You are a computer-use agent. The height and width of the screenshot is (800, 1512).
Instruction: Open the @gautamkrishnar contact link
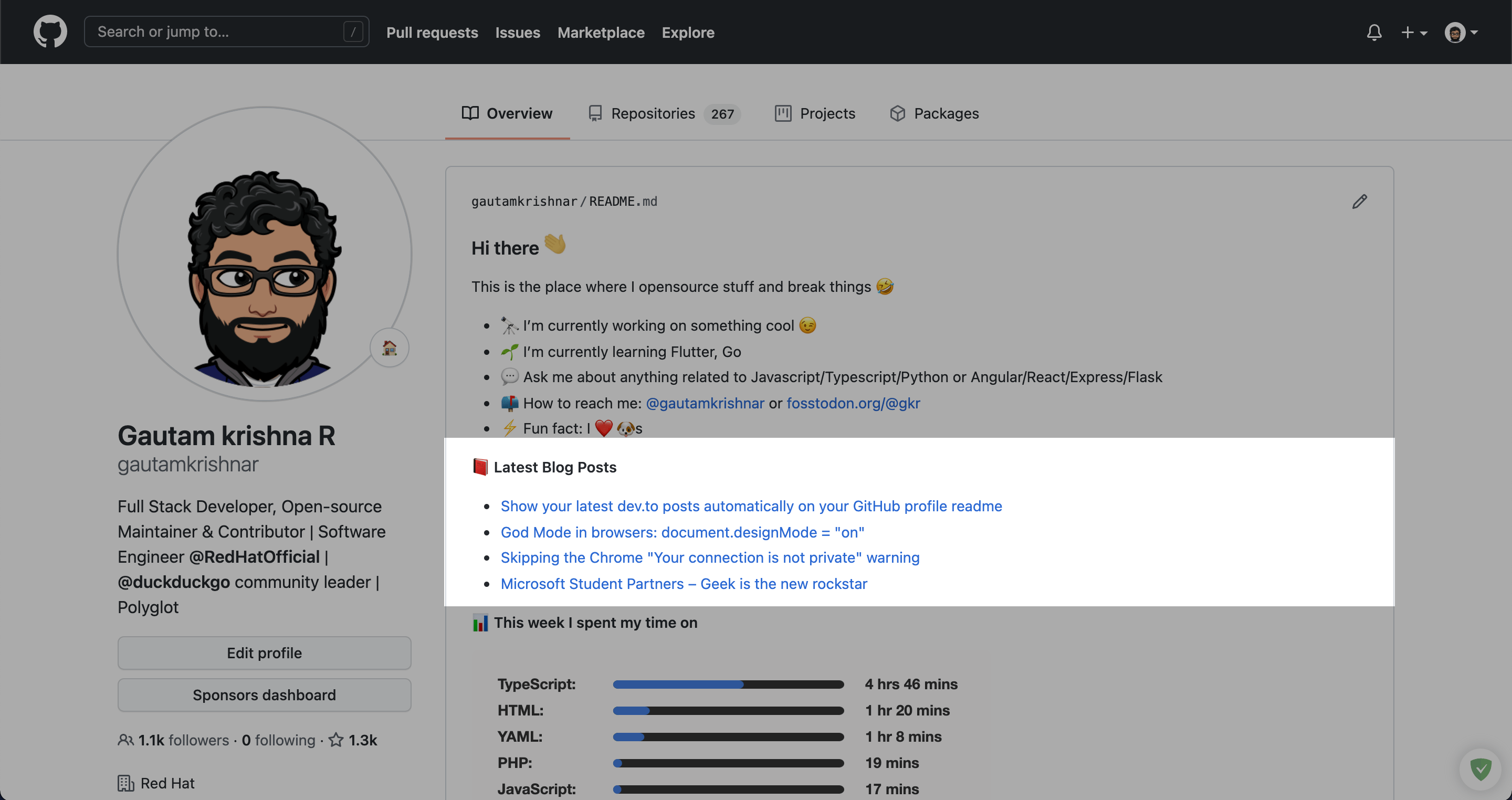(705, 403)
